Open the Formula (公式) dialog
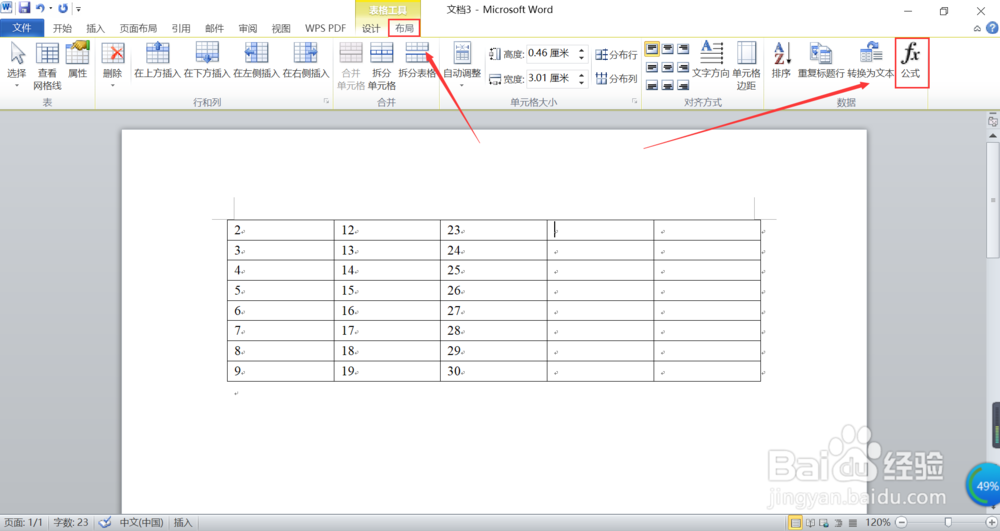1000x531 pixels. point(911,60)
